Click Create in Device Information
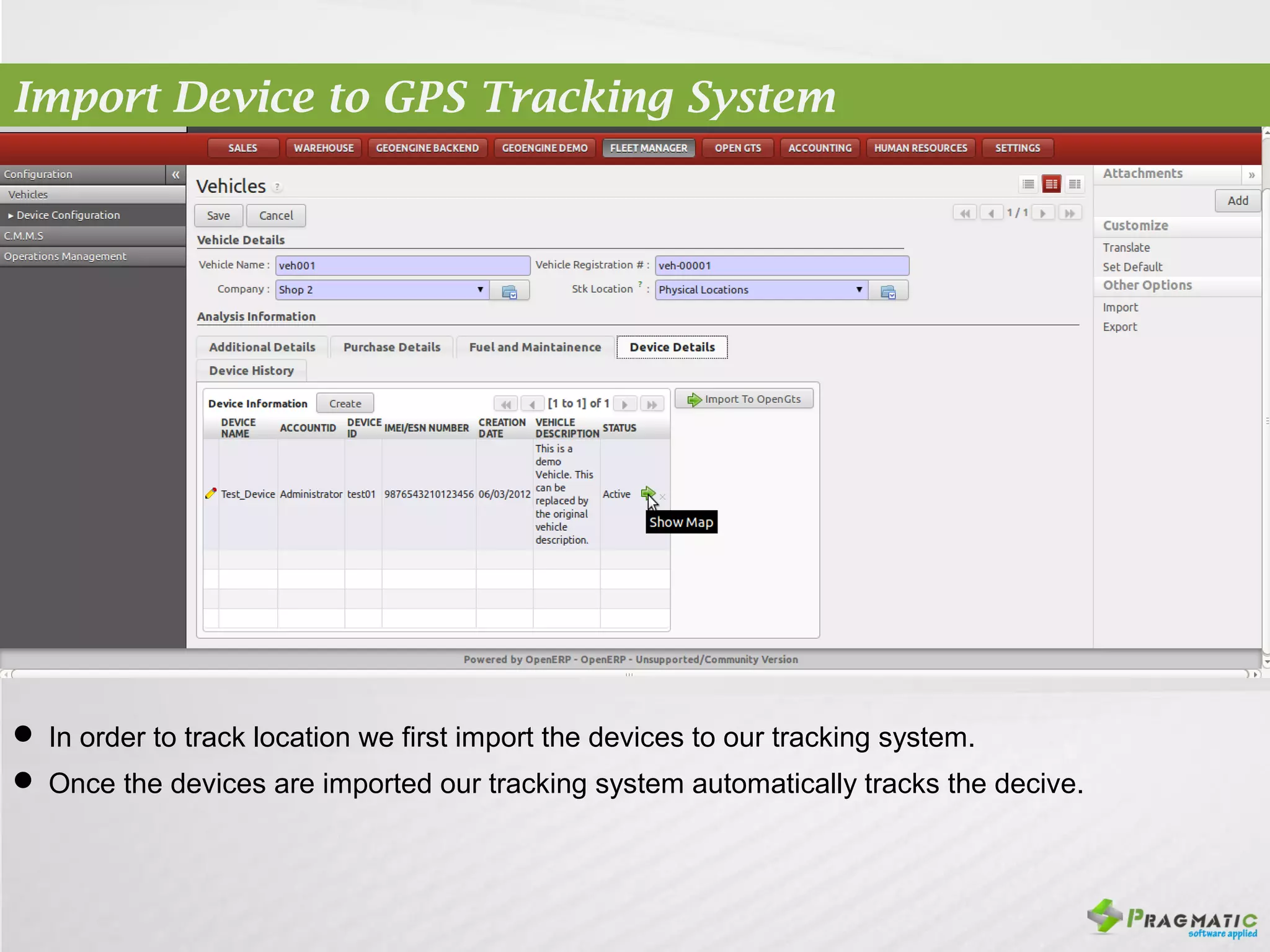 tap(345, 403)
